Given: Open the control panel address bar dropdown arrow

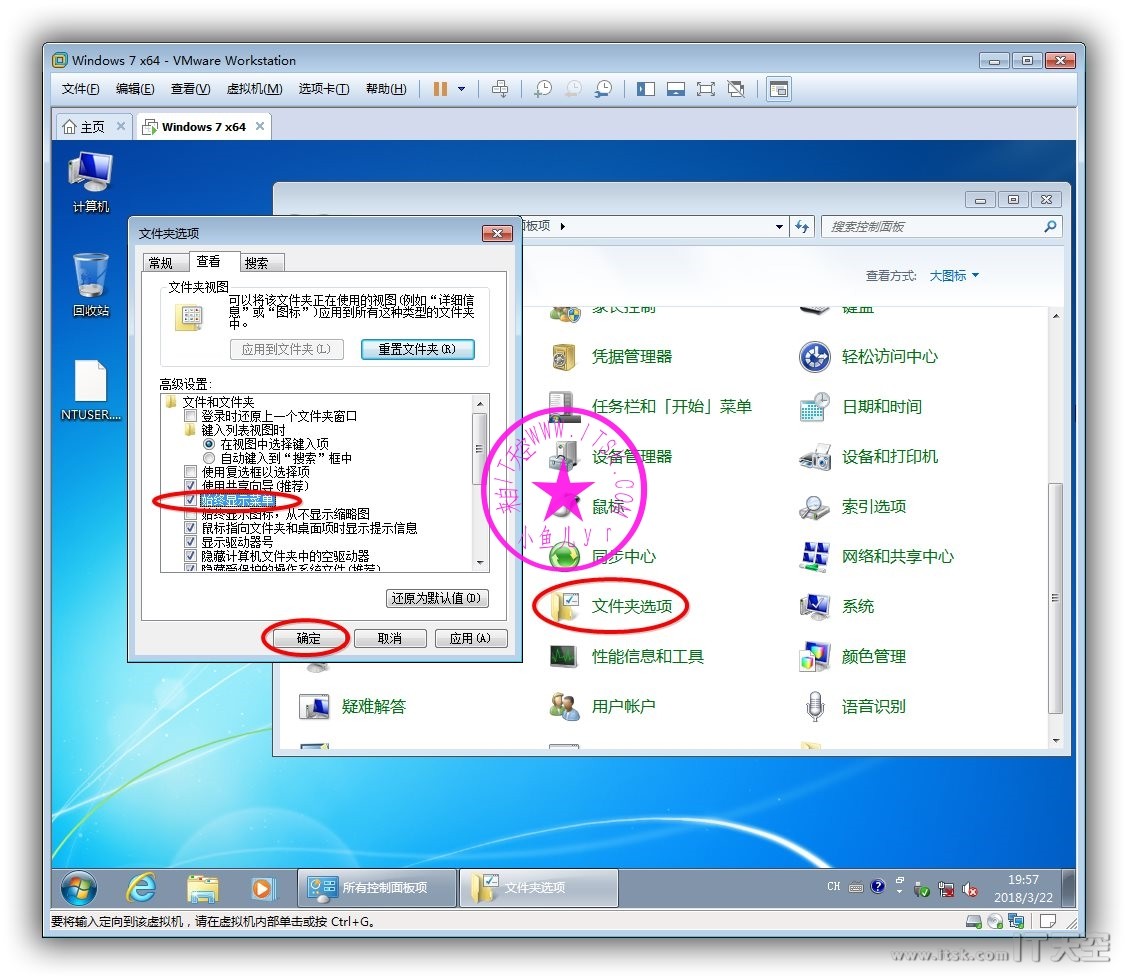Looking at the screenshot, I should pyautogui.click(x=780, y=227).
